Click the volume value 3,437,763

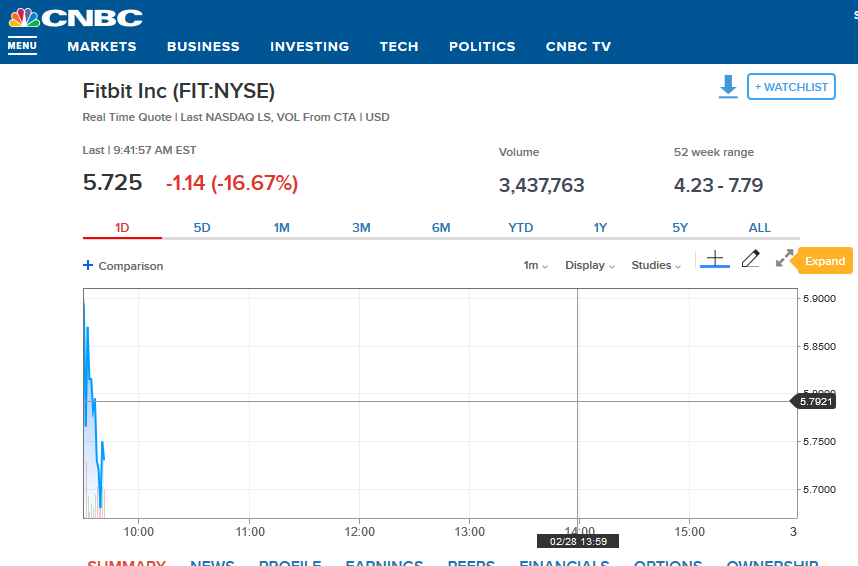[541, 186]
